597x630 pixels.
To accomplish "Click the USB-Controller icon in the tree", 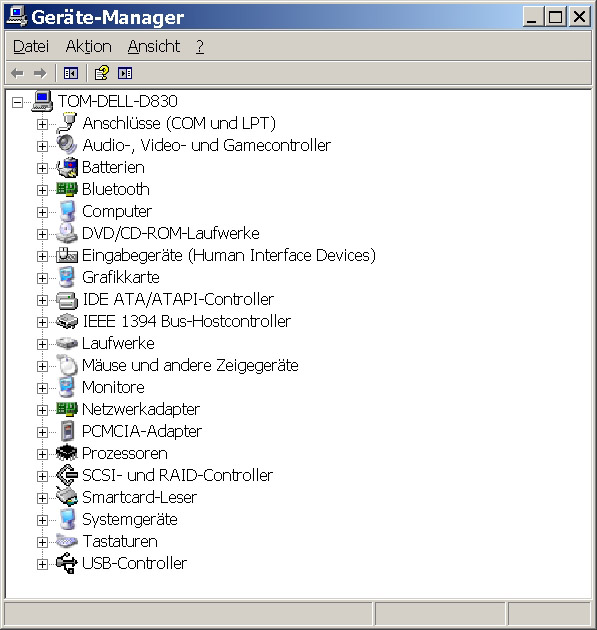I will 67,563.
